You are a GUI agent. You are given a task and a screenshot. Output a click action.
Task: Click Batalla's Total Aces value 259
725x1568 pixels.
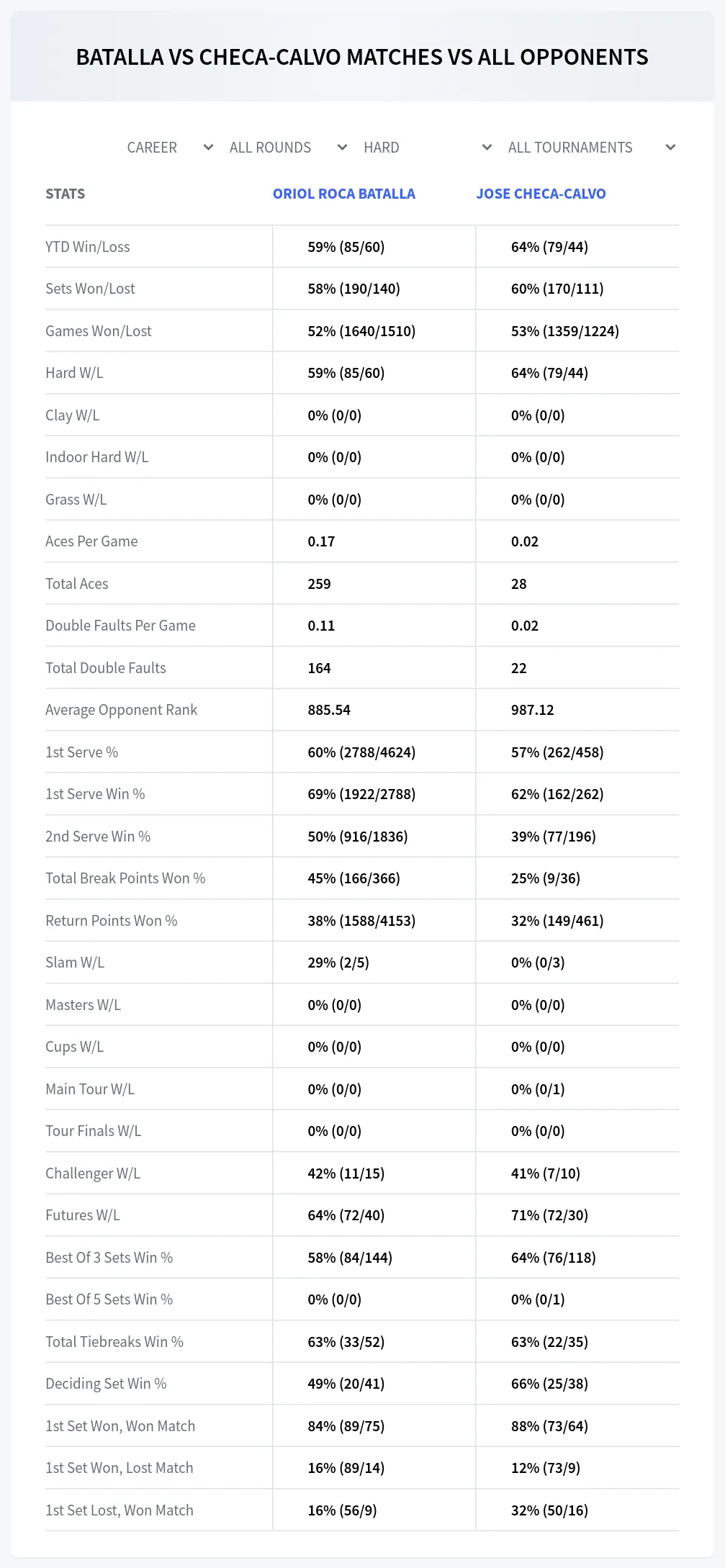pyautogui.click(x=319, y=584)
